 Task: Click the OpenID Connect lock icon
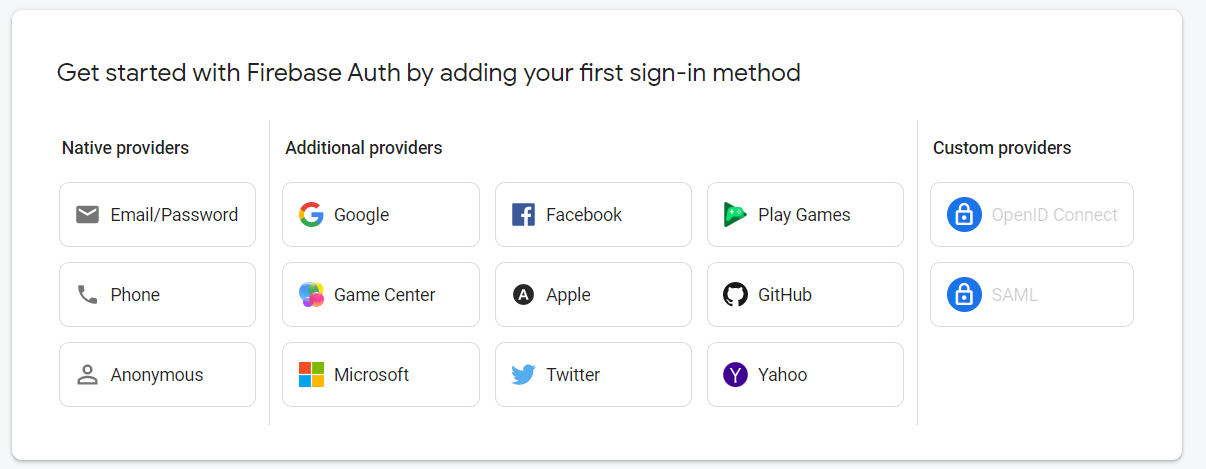point(964,214)
